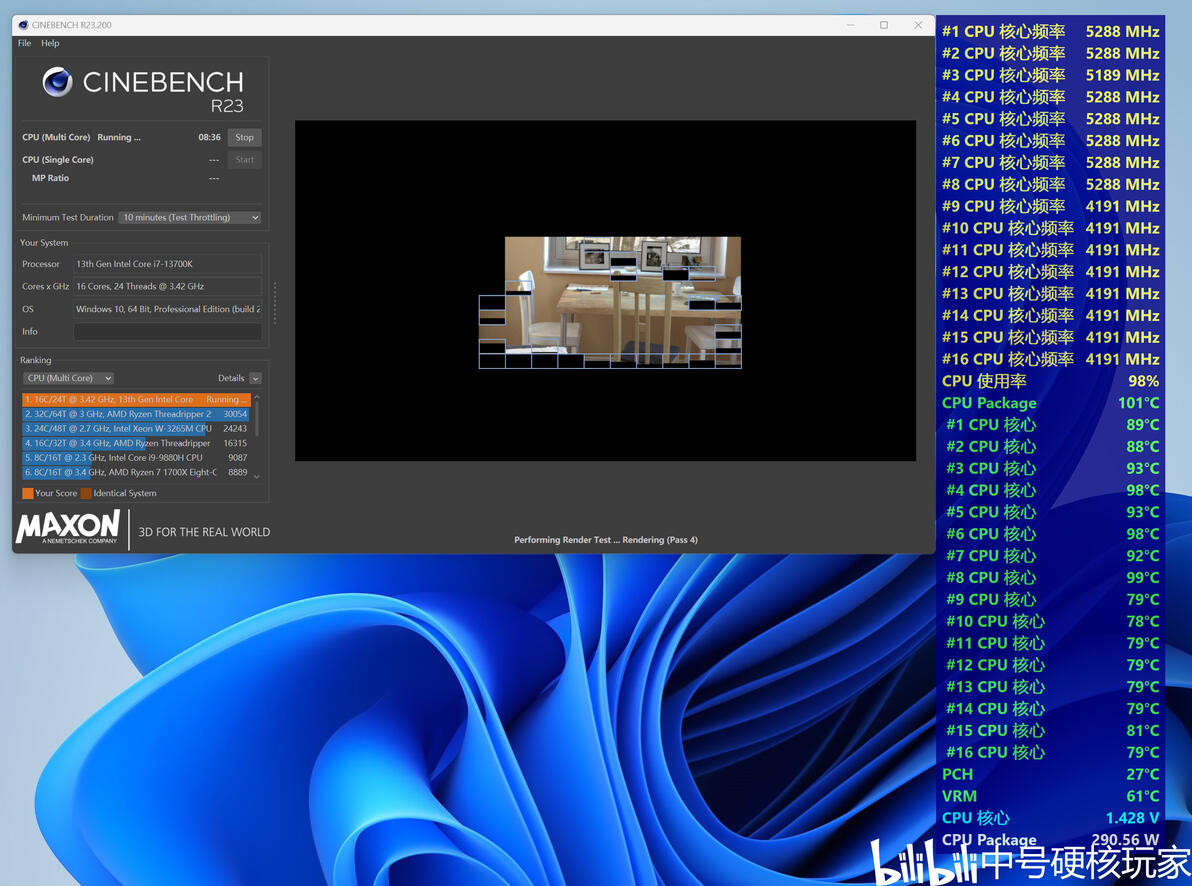
Task: Click the PCH 27°C reading
Action: point(1143,774)
